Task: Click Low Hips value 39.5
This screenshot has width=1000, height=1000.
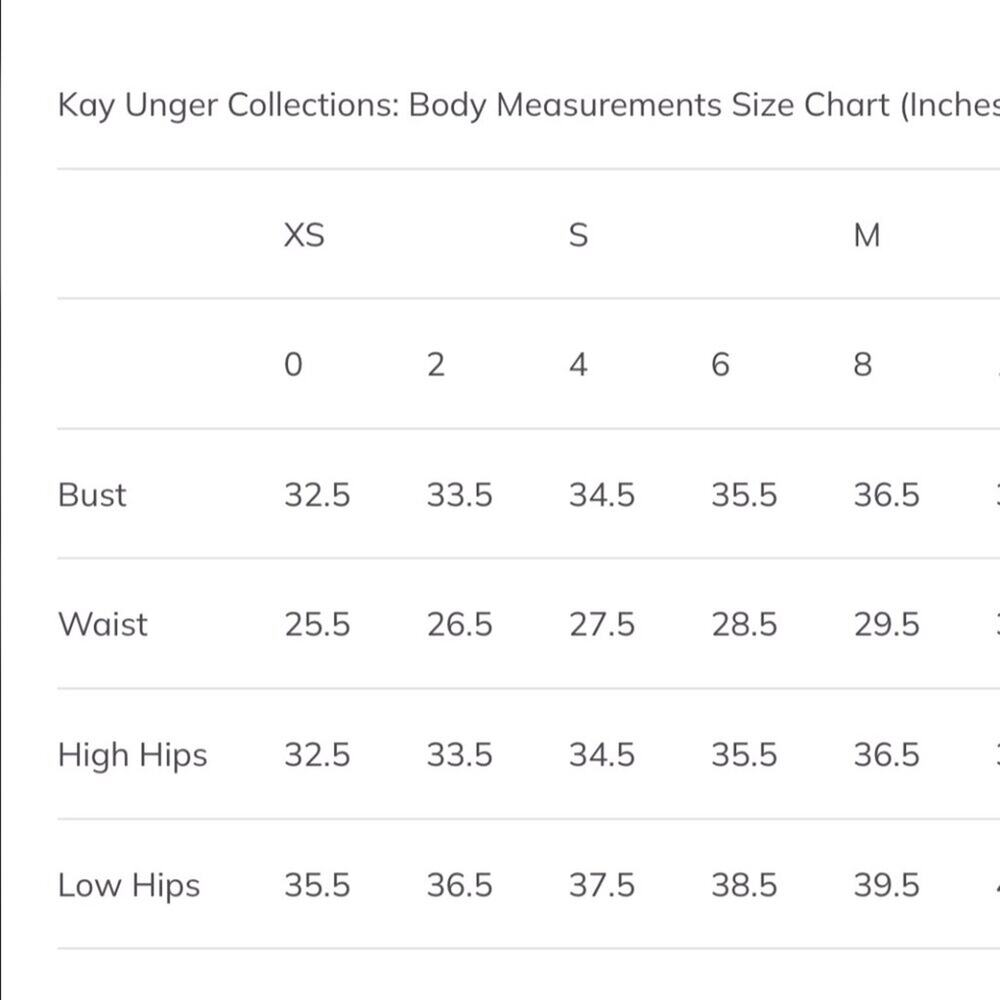Action: pos(886,886)
